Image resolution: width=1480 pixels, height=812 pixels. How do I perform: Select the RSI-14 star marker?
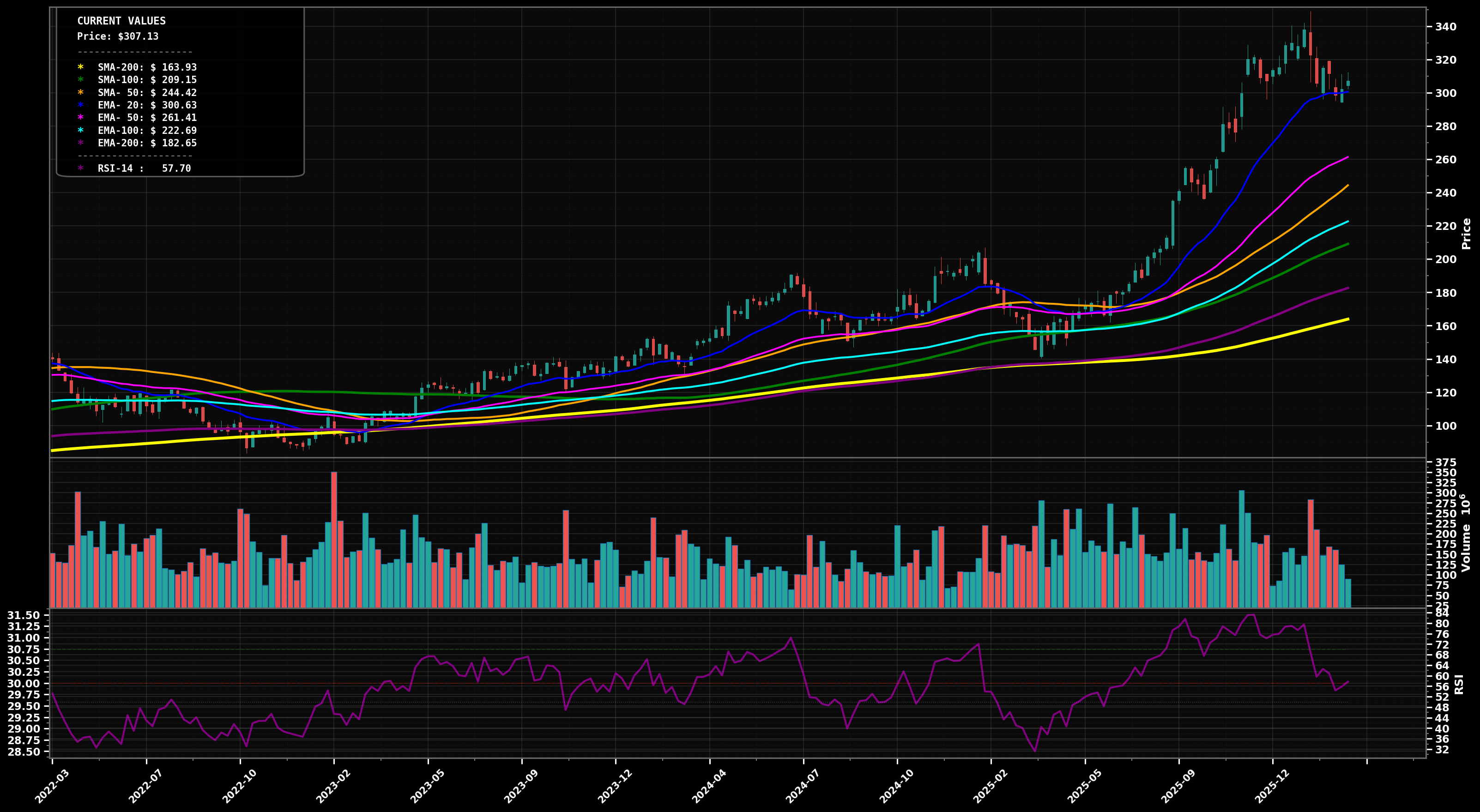pyautogui.click(x=80, y=168)
